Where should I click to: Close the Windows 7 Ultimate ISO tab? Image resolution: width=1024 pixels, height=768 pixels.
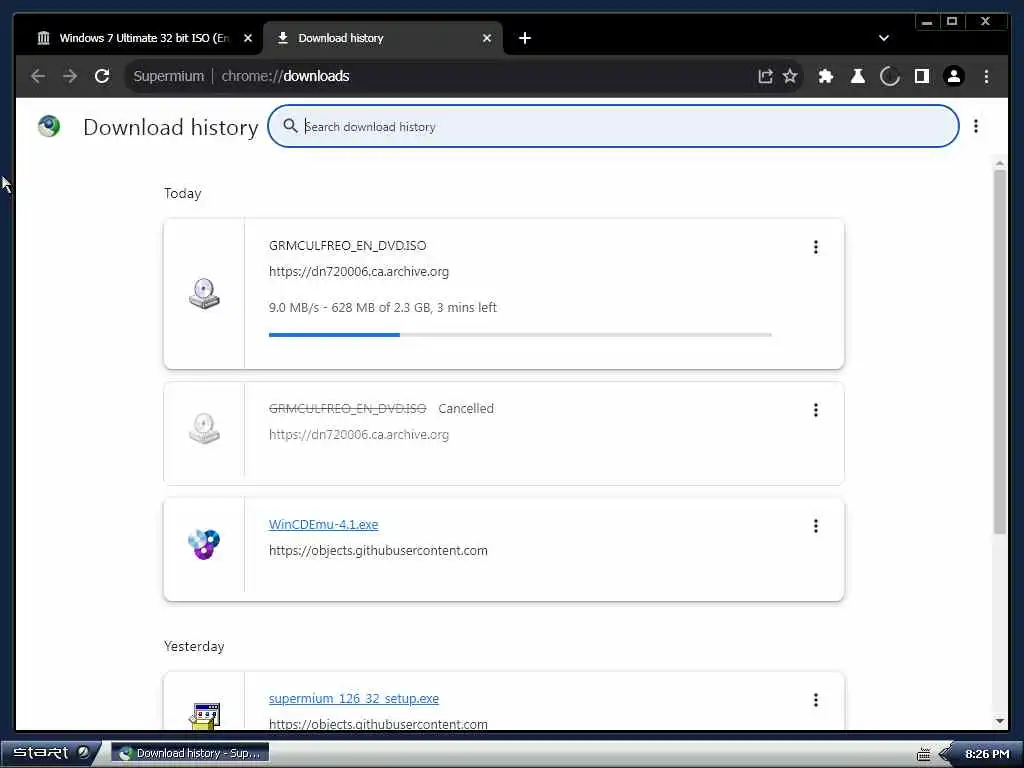pyautogui.click(x=248, y=38)
